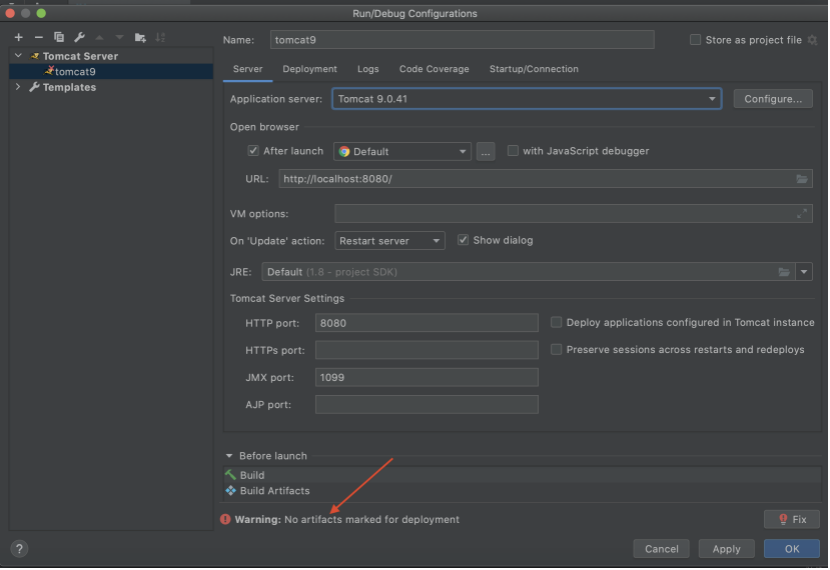Sort configurations alphabetically
The image size is (830, 570).
pos(160,37)
